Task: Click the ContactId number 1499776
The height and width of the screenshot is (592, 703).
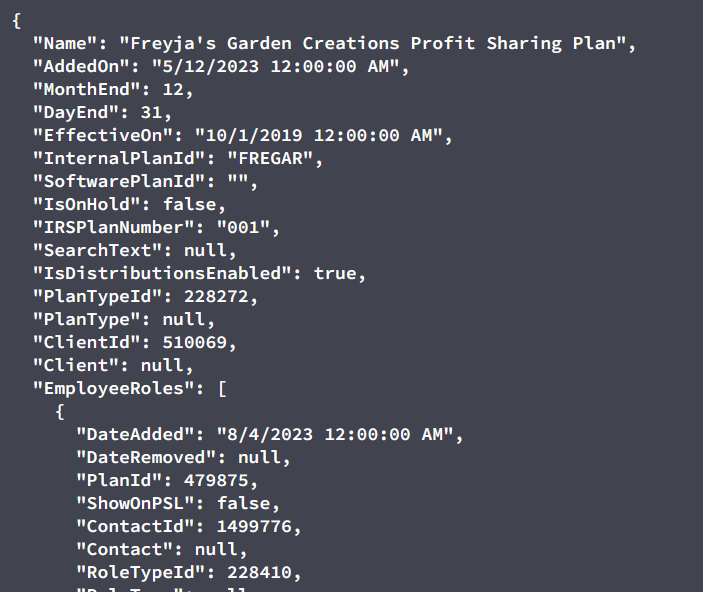Action: pyautogui.click(x=254, y=527)
